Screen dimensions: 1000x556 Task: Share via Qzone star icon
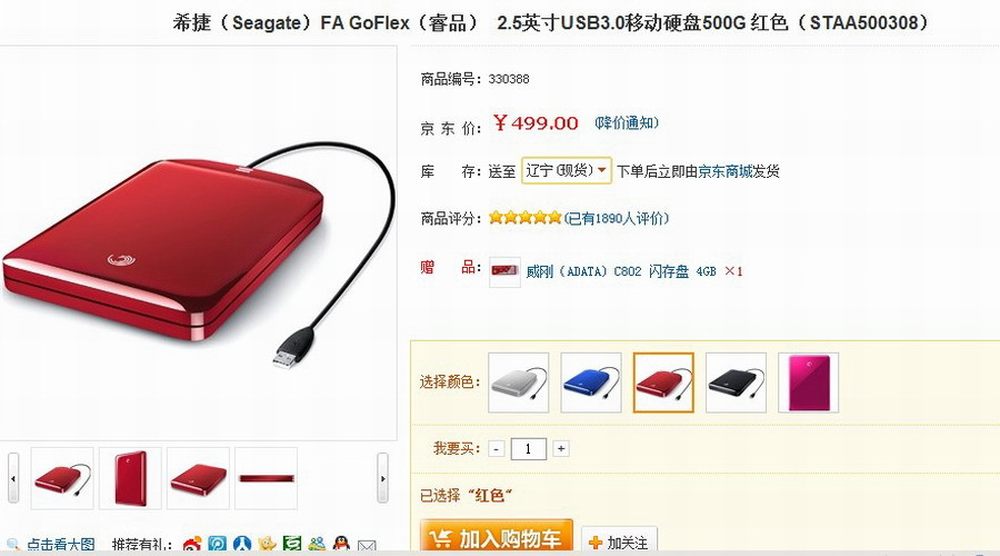(267, 543)
